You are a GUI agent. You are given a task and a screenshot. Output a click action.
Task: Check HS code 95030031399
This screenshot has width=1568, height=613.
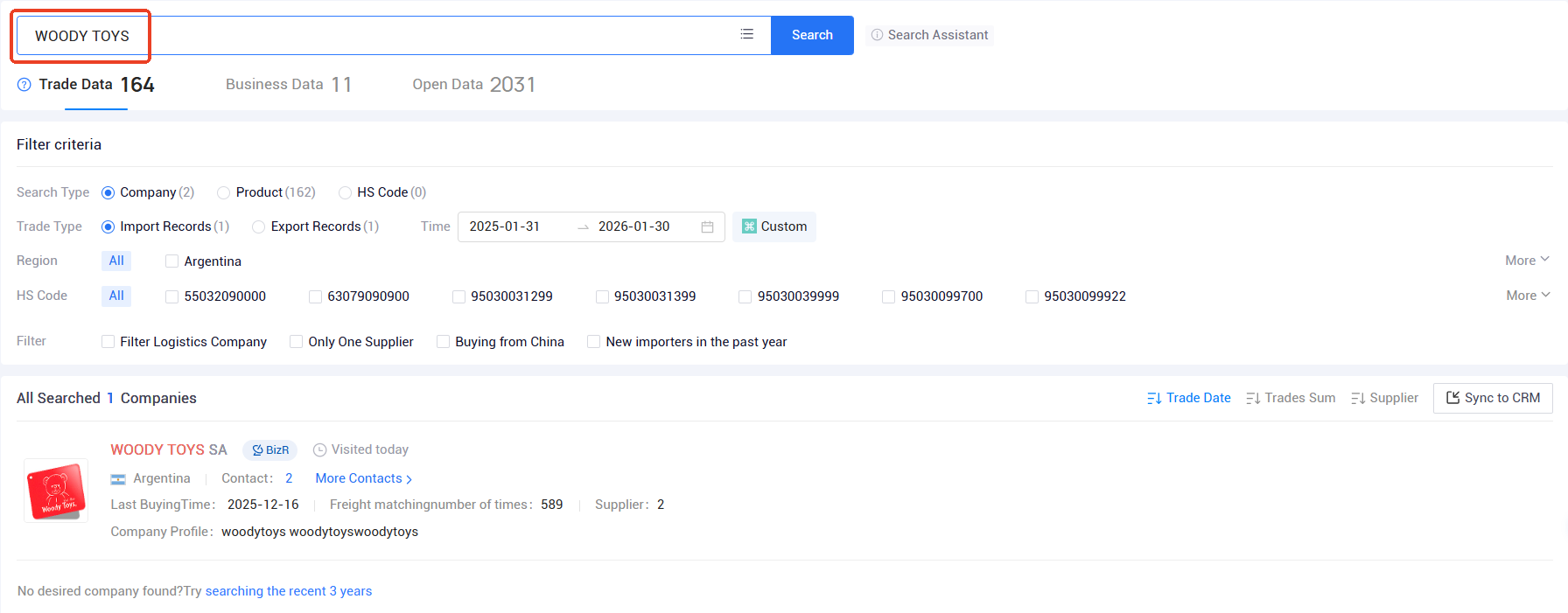tap(602, 296)
